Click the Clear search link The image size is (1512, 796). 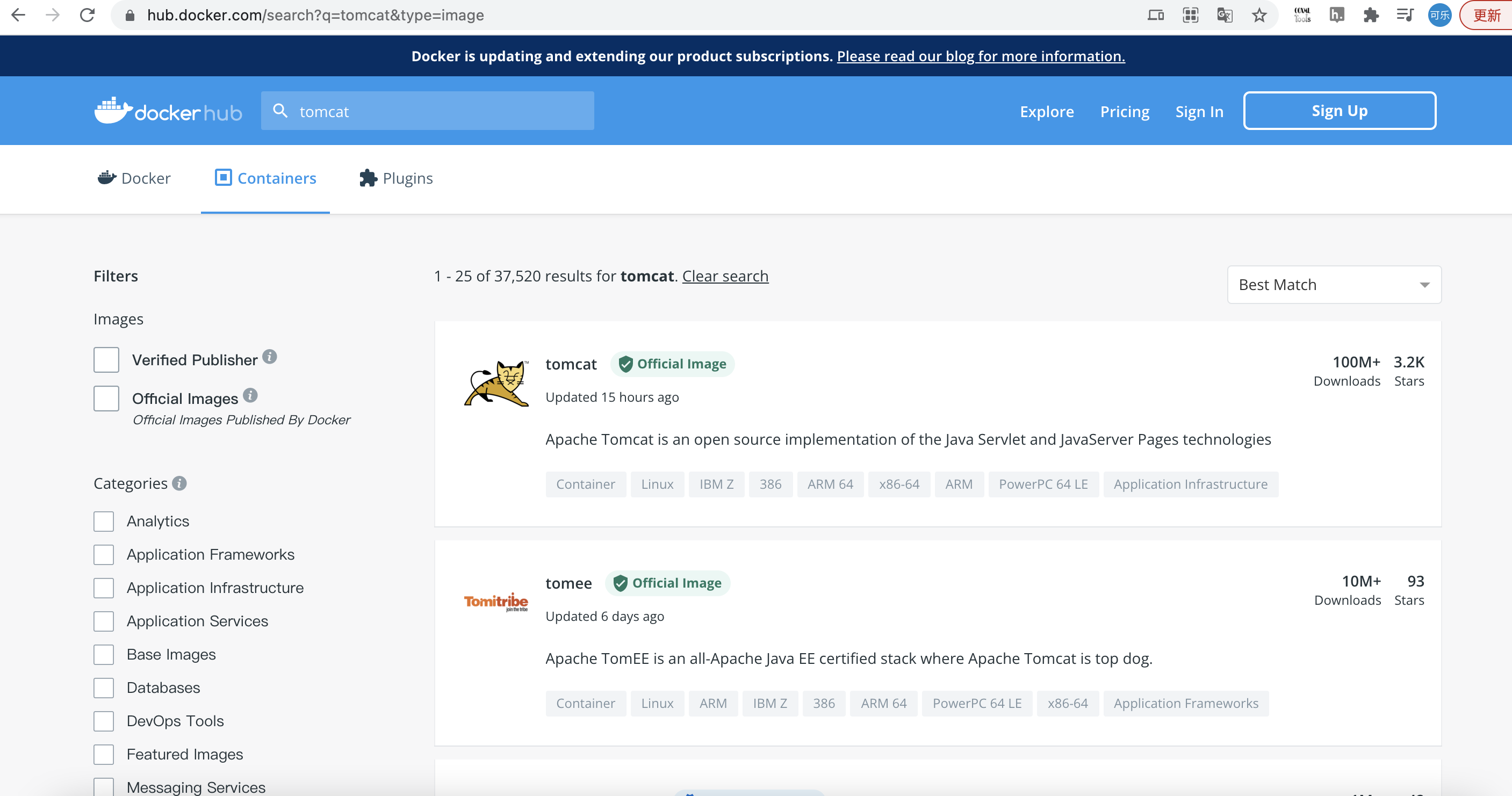tap(725, 276)
